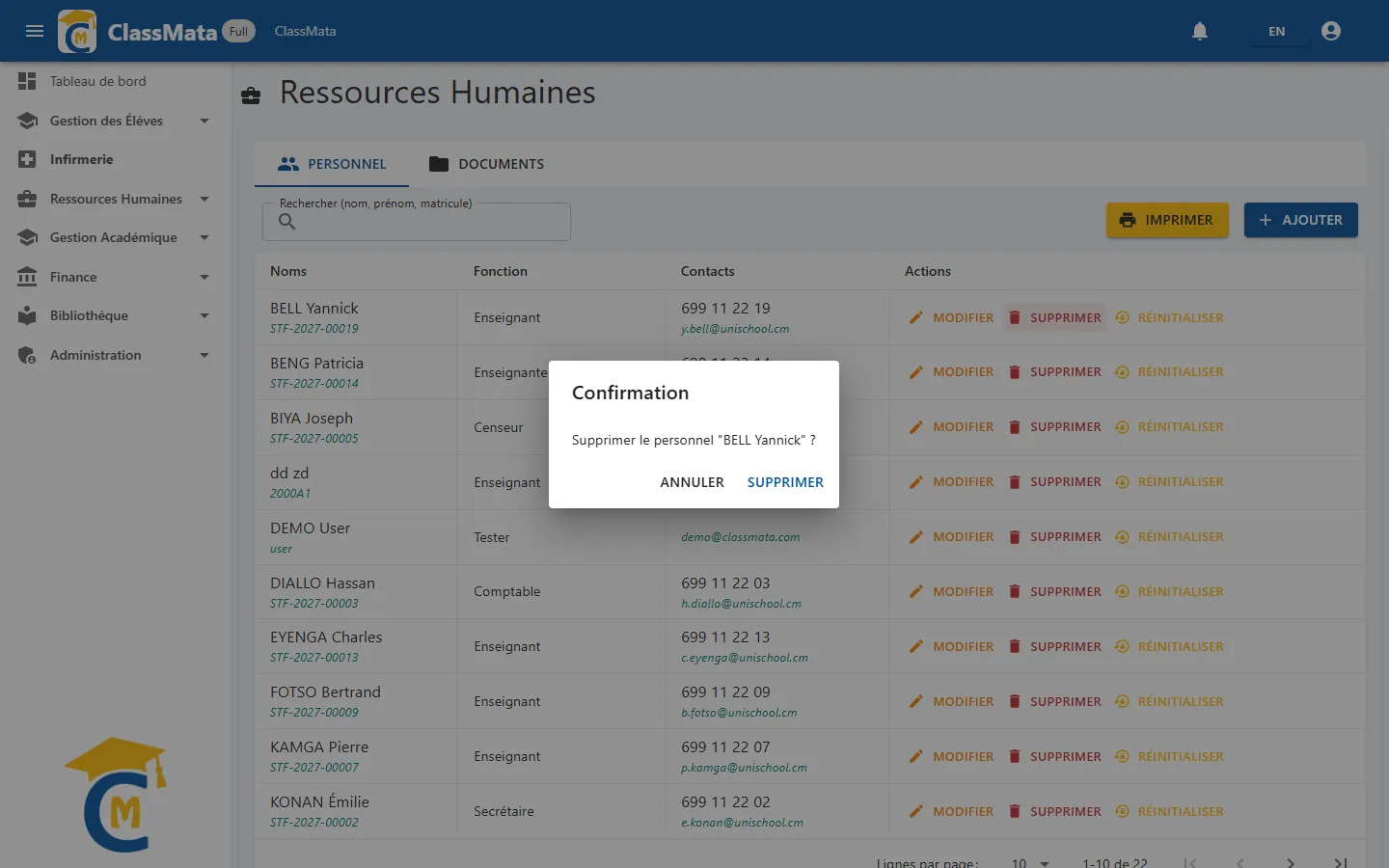Click the AJOUTER add button
The height and width of the screenshot is (868, 1389).
click(x=1301, y=220)
